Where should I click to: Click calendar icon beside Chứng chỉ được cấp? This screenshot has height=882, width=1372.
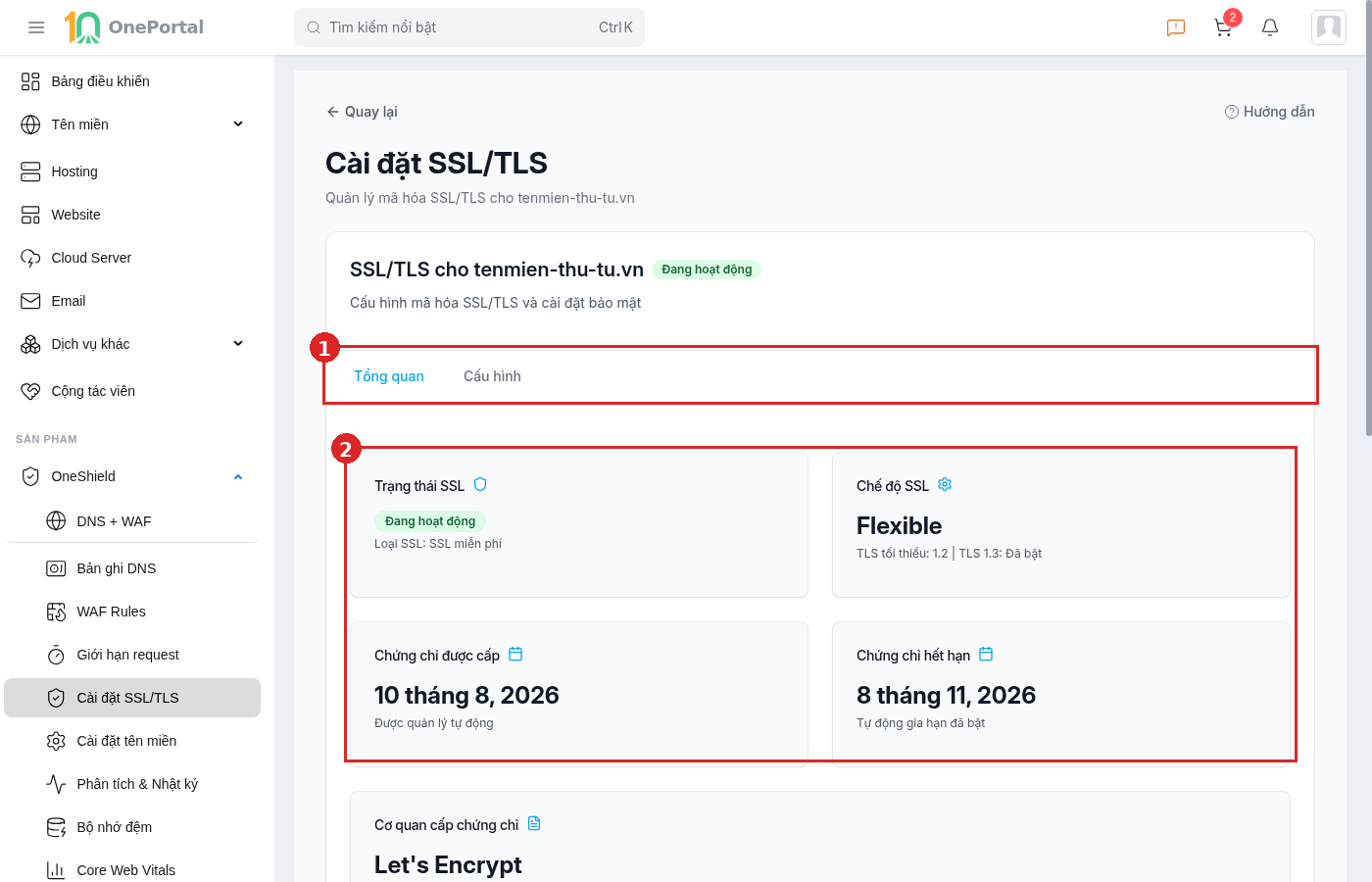[x=515, y=654]
